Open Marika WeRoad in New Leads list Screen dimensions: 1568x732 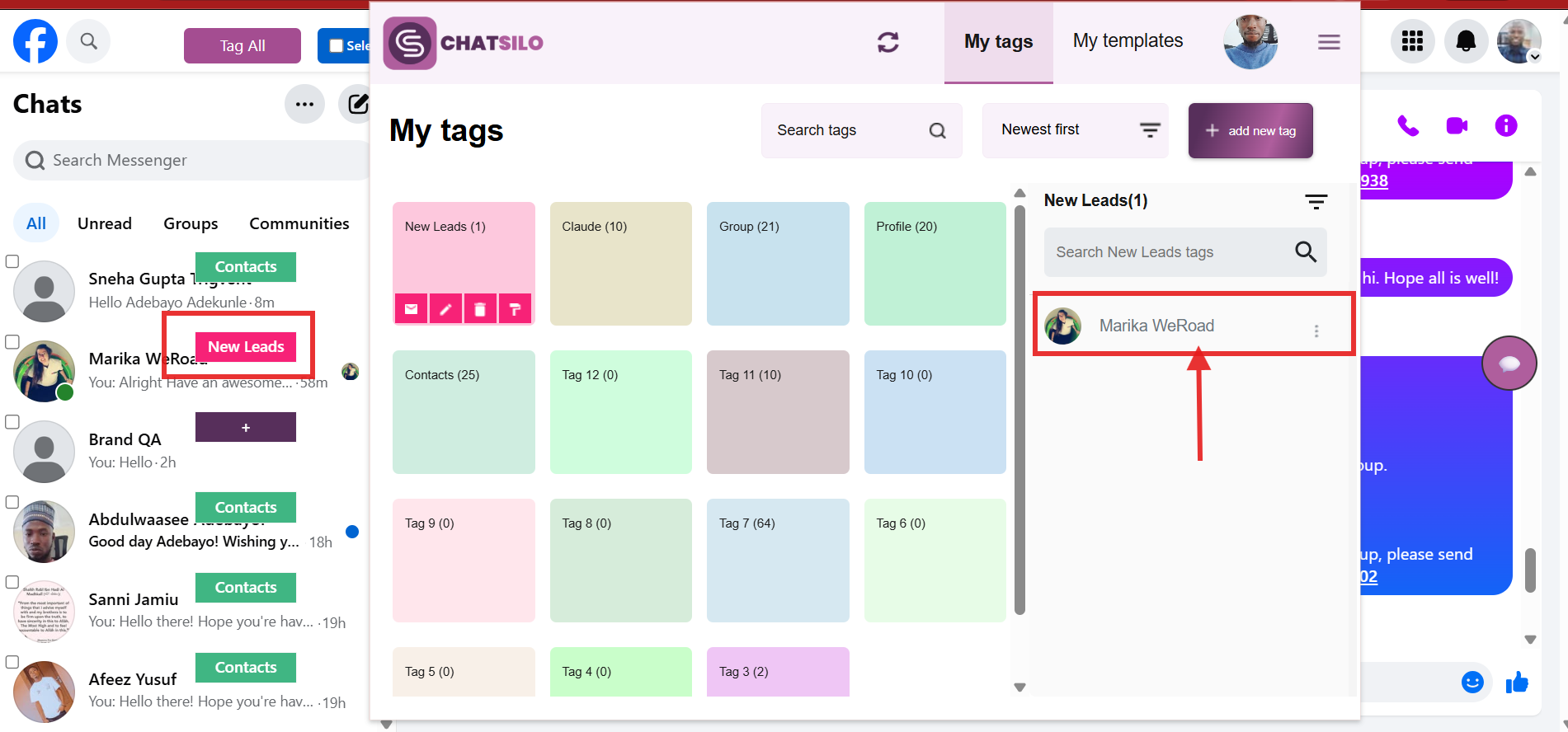[x=1193, y=326]
